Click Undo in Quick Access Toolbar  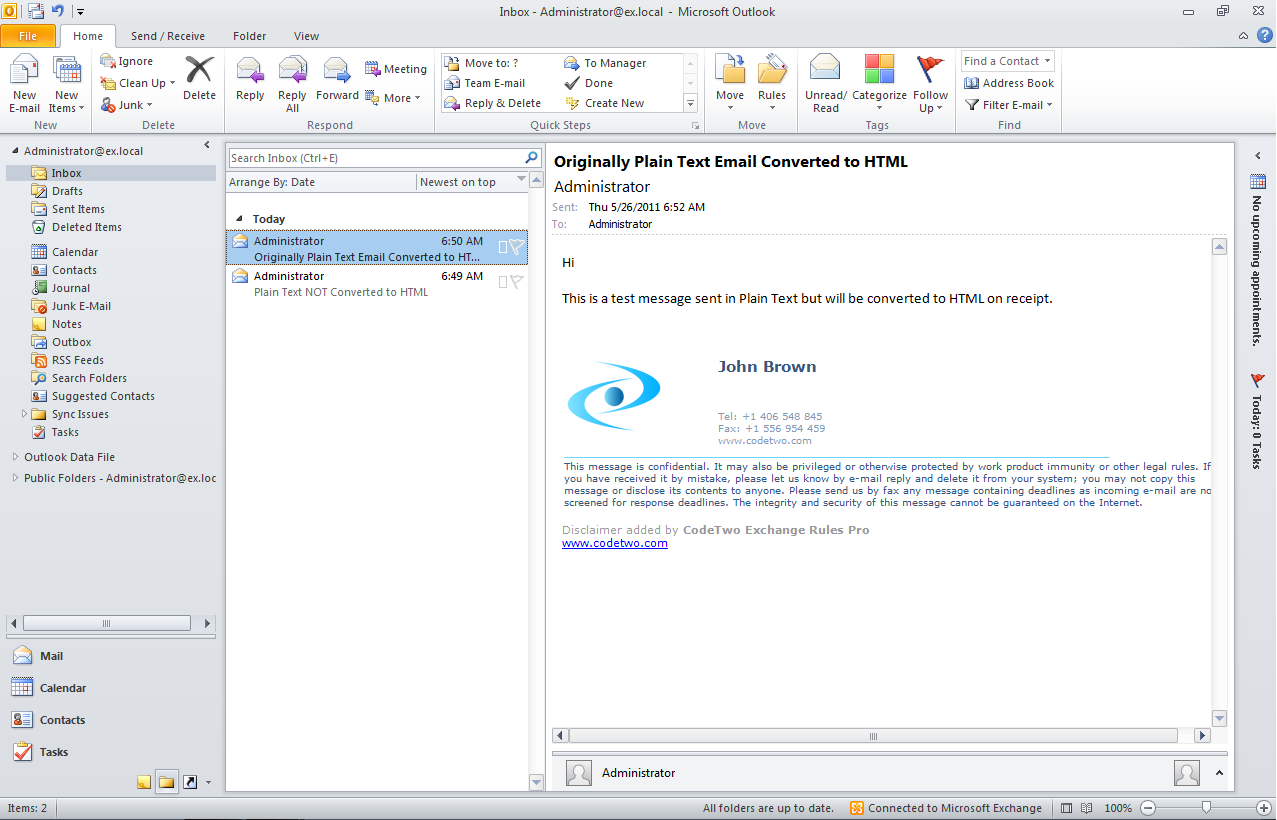(57, 11)
